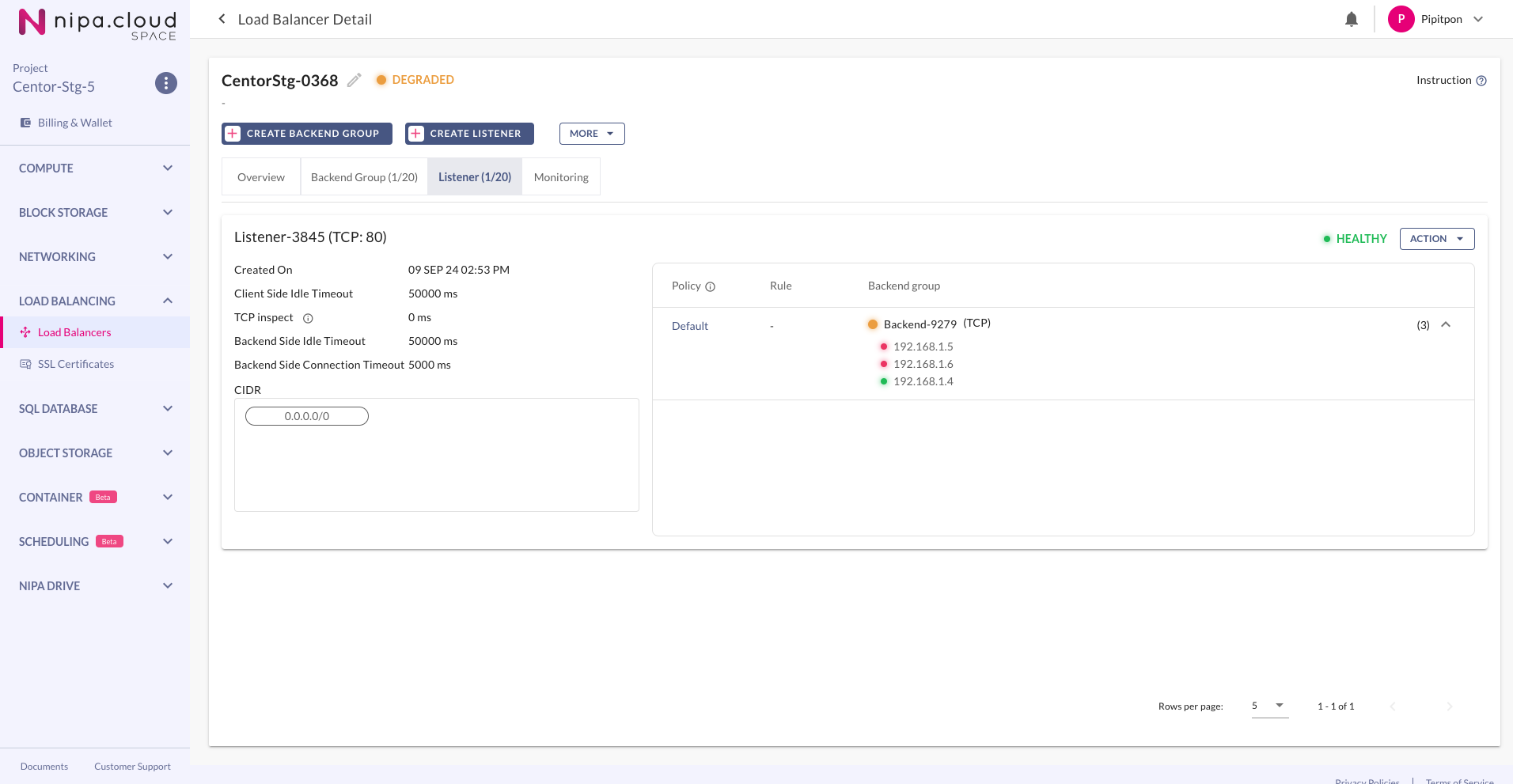Click the nipa.cloud Space logo
Screen dimensions: 1513x784
[x=97, y=24]
